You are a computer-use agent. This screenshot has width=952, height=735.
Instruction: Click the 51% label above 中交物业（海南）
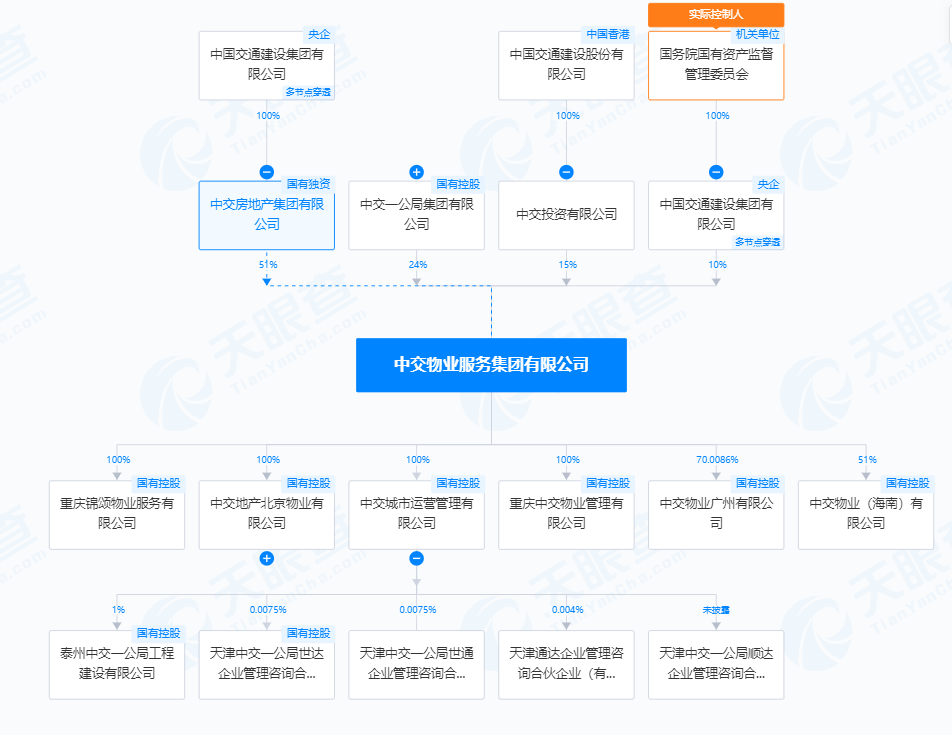click(x=867, y=460)
